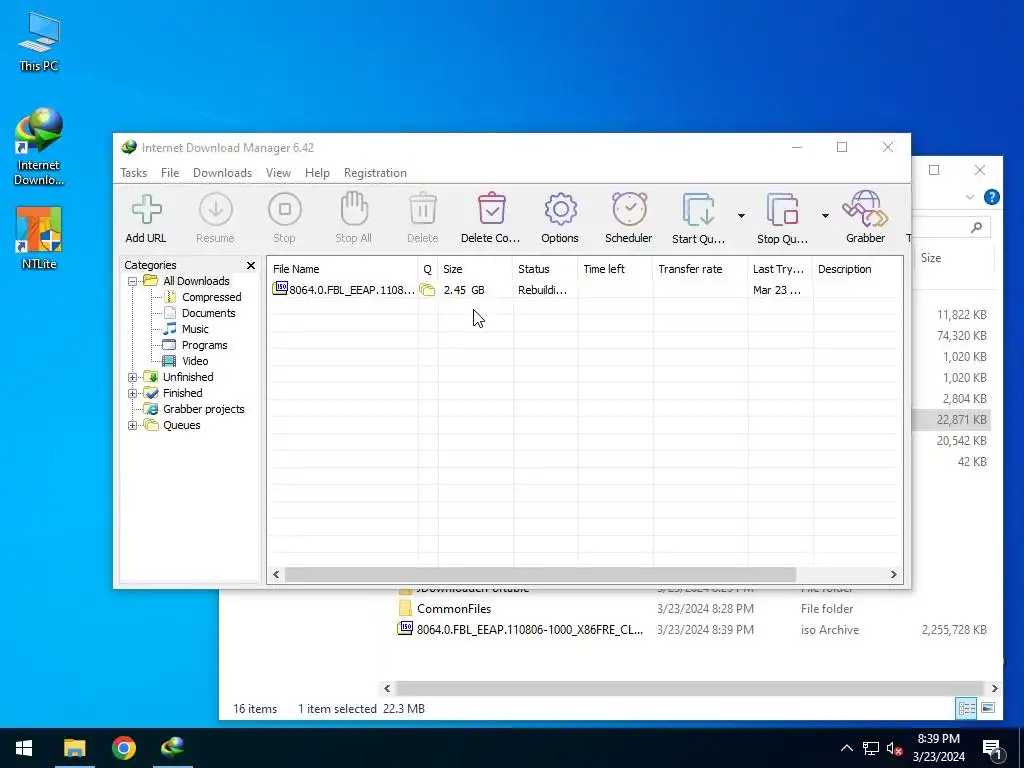Image resolution: width=1024 pixels, height=768 pixels.
Task: Sort by the Transfer rate column header
Action: [700, 269]
